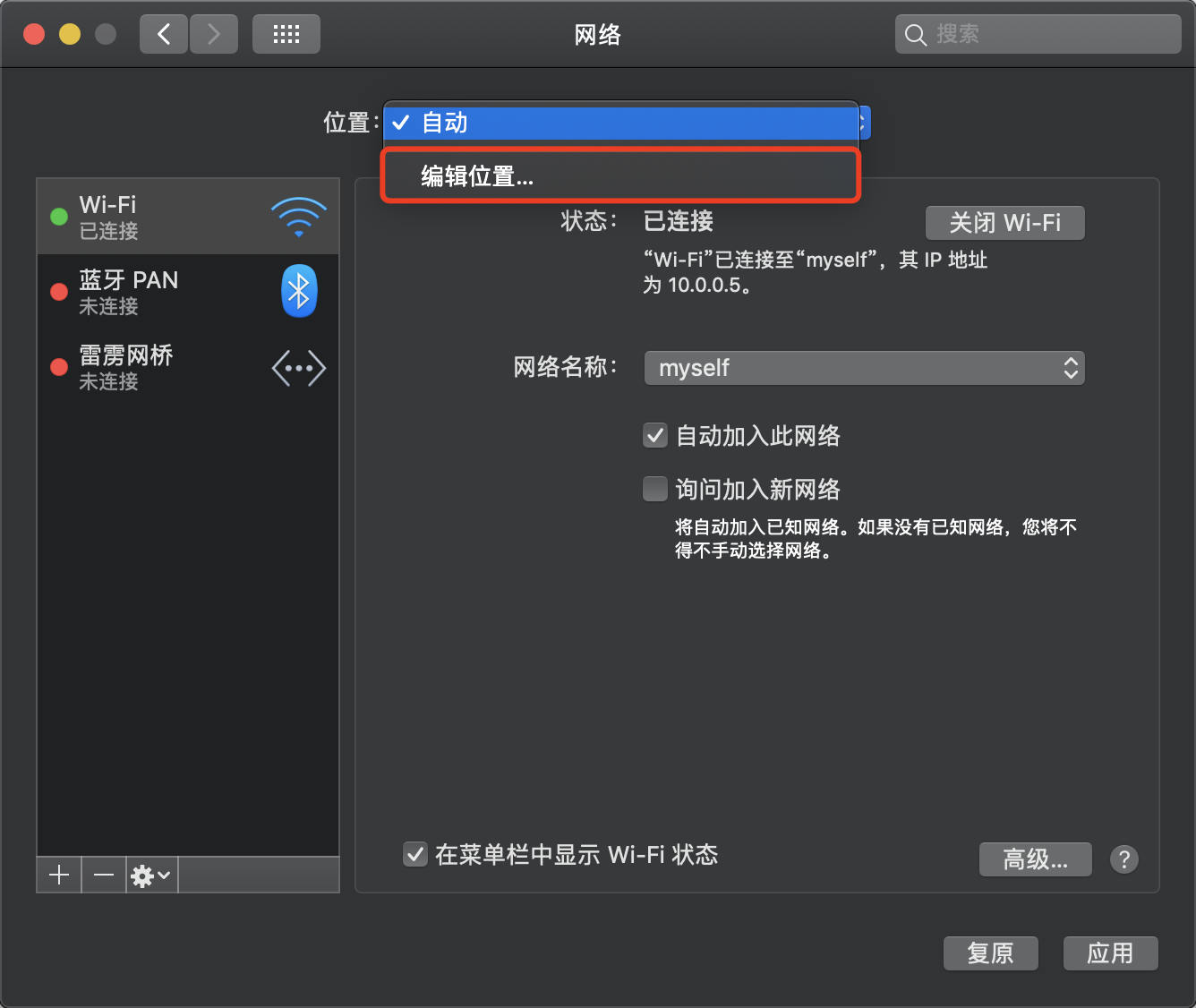Click the 高级… button
This screenshot has height=1008, width=1196.
(1035, 859)
